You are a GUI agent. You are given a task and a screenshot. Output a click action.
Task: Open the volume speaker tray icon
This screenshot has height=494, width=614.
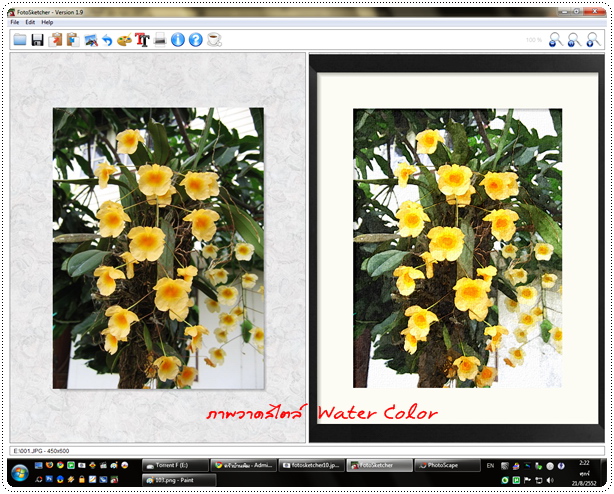point(550,480)
